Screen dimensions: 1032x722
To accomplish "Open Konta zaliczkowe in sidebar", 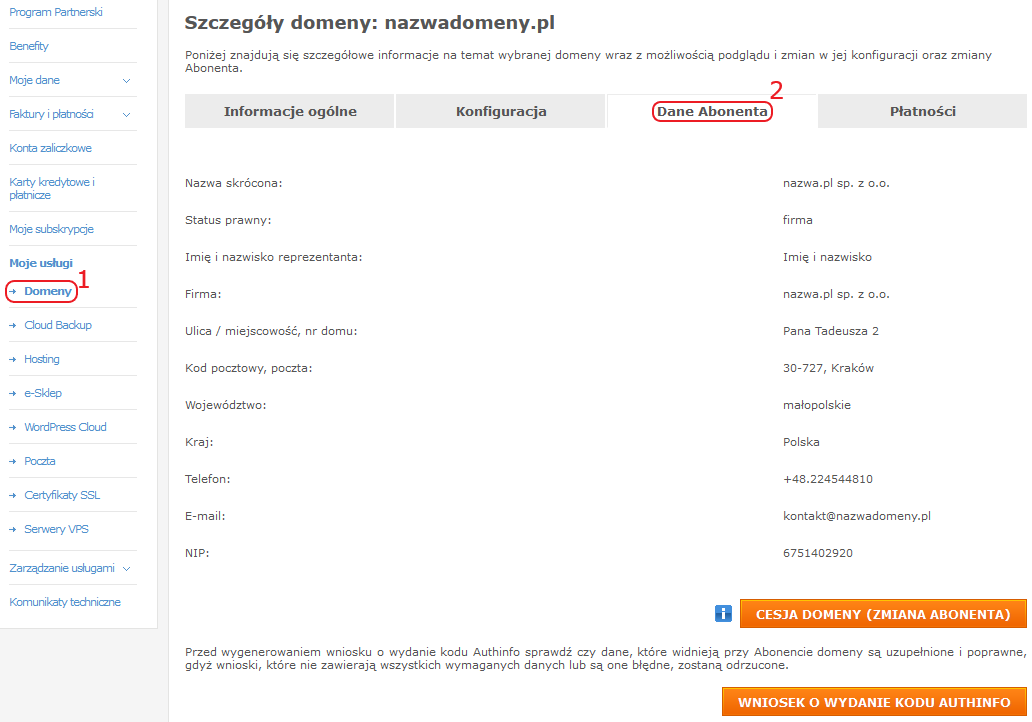I will point(50,148).
